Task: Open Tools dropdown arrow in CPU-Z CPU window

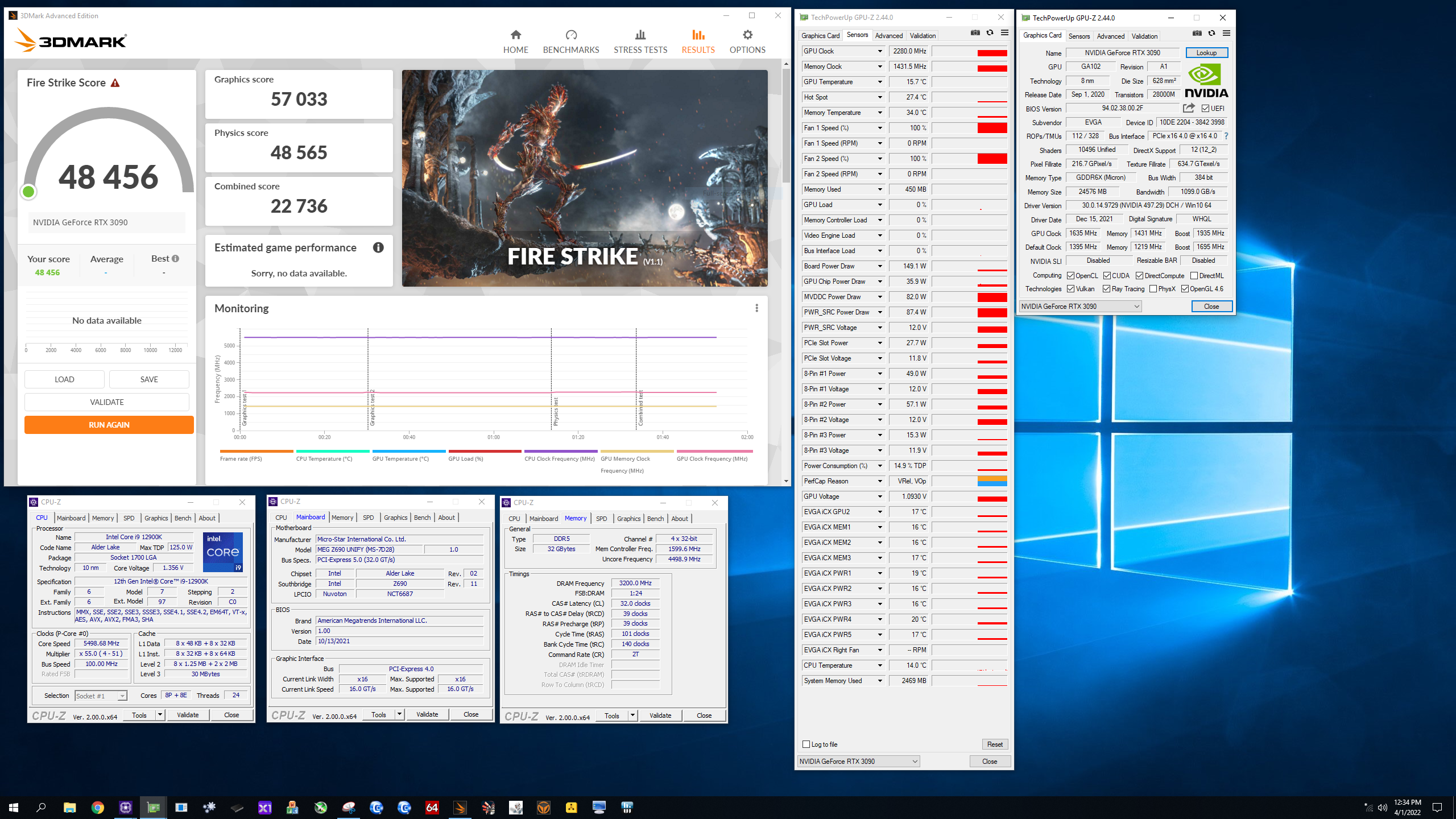Action: pos(160,715)
